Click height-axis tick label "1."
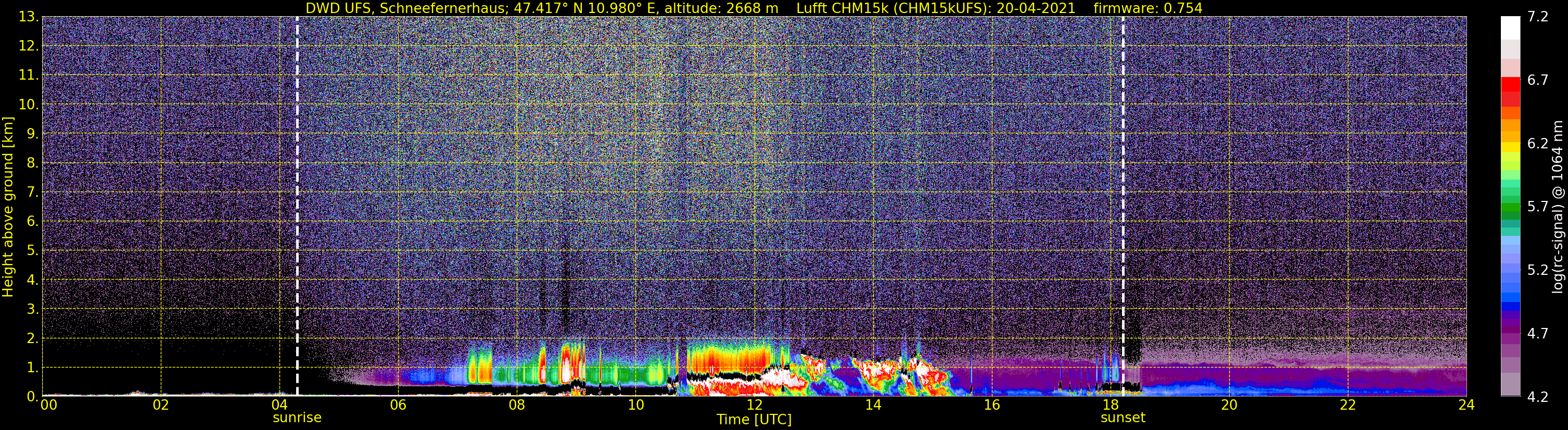The width and height of the screenshot is (1568, 430). tap(33, 367)
